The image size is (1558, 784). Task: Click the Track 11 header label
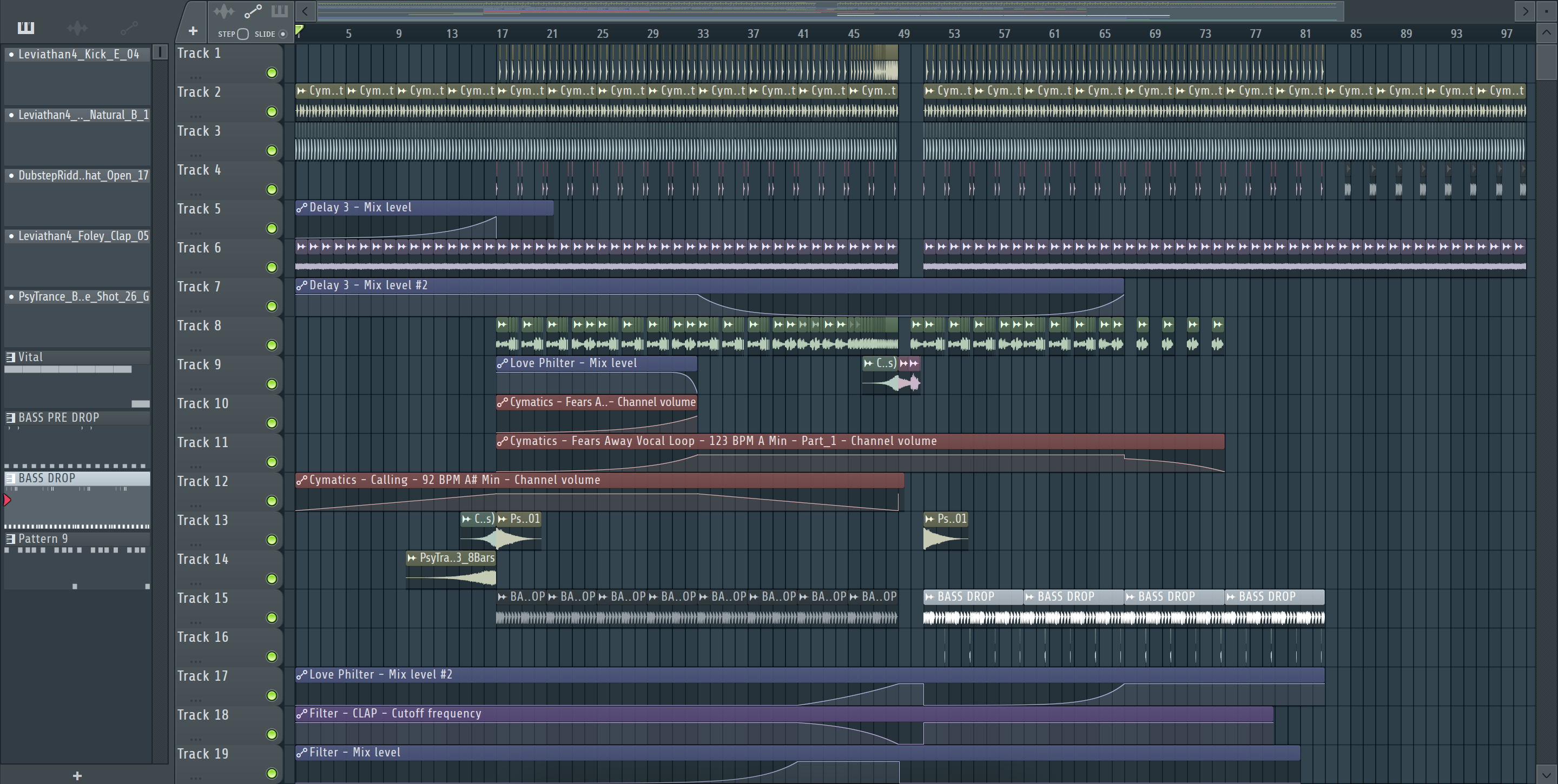[x=203, y=442]
